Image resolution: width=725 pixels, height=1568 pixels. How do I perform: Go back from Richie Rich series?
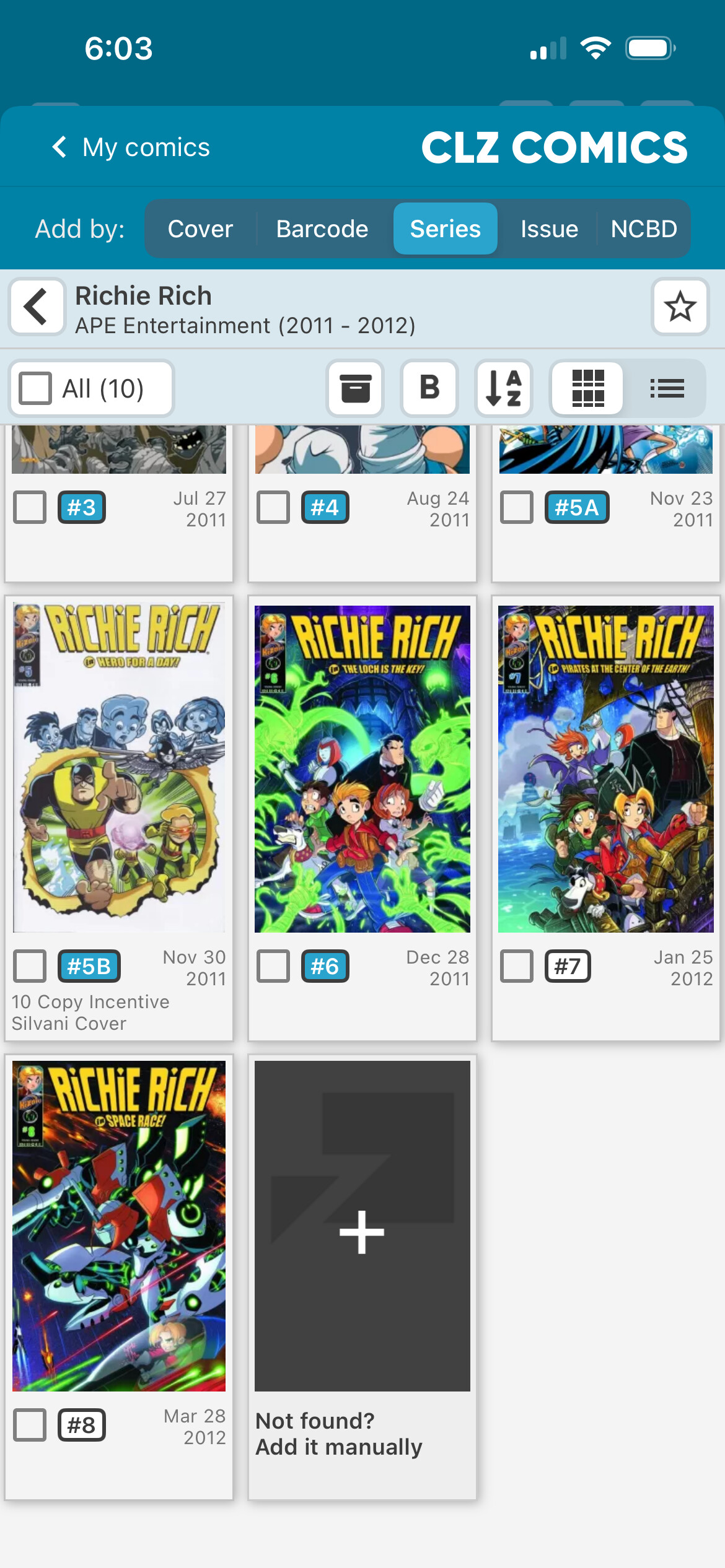(37, 307)
